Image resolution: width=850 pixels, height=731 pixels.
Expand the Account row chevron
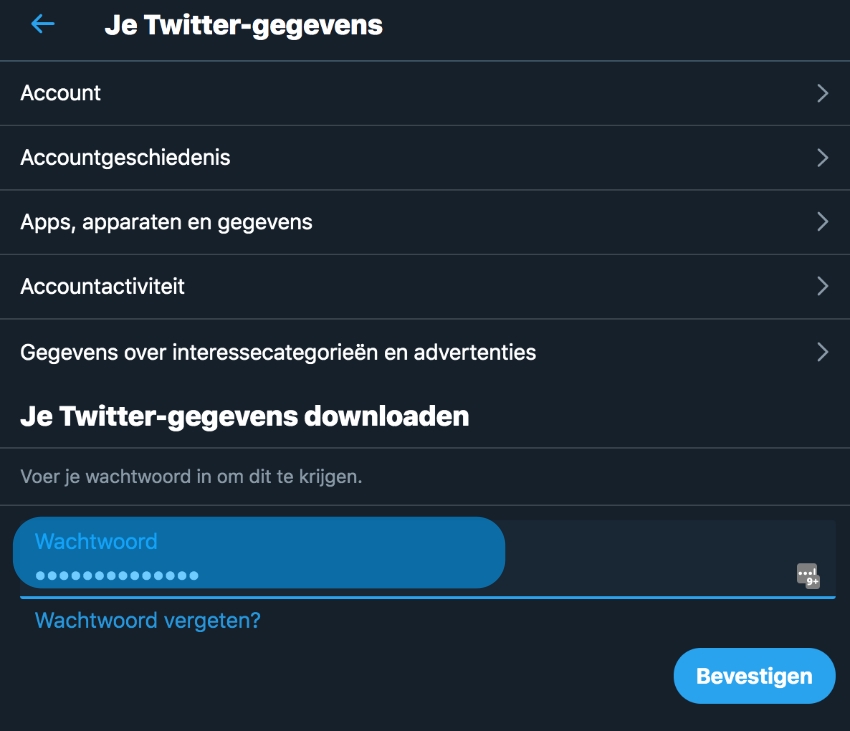point(822,94)
